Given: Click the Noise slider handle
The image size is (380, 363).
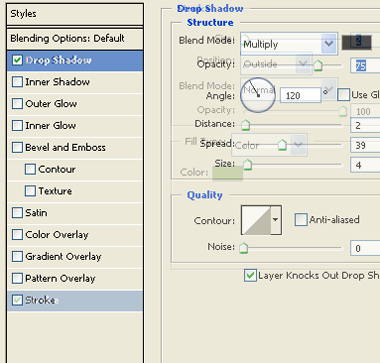Looking at the screenshot, I should pyautogui.click(x=244, y=248).
